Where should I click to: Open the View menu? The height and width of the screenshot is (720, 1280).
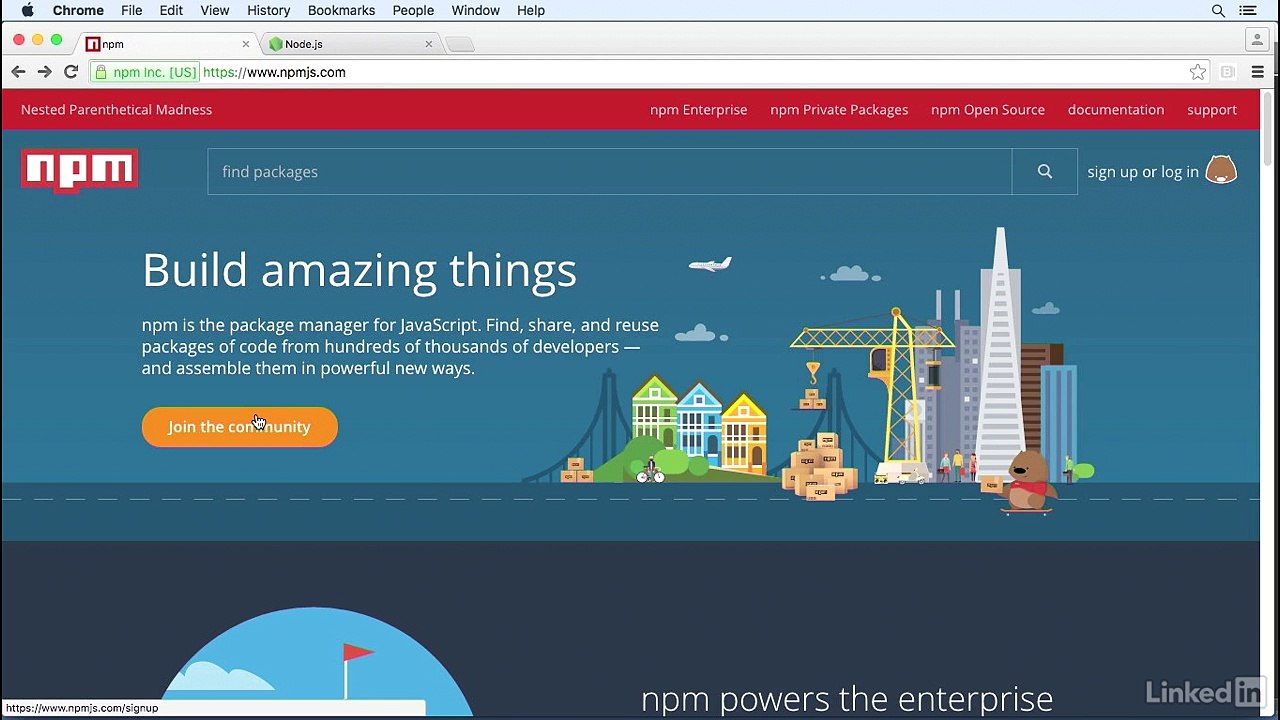(x=215, y=10)
